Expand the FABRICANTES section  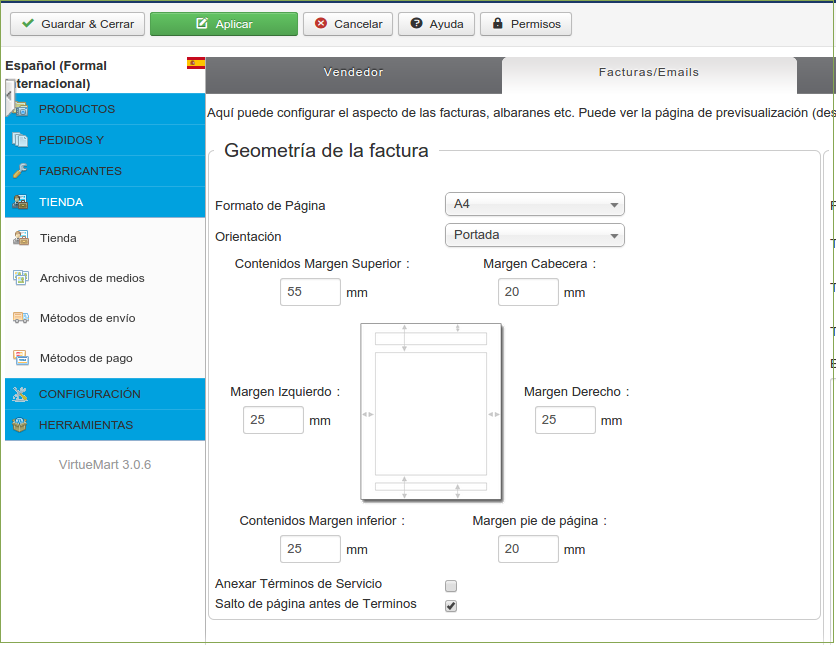click(105, 171)
